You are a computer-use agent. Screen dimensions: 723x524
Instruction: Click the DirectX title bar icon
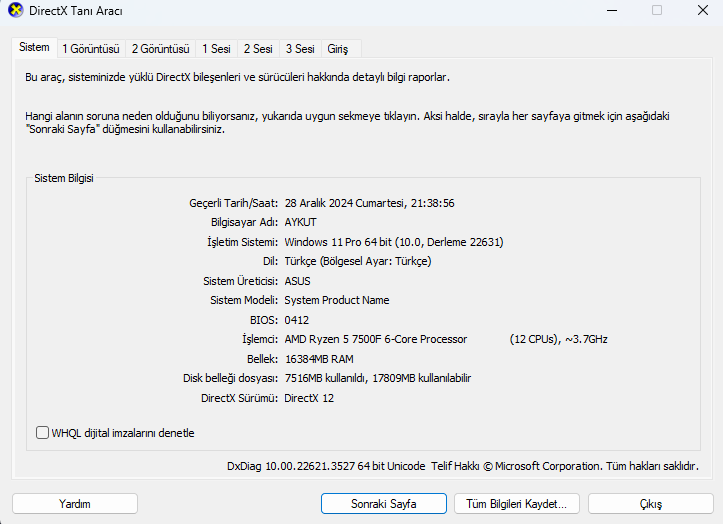pos(15,10)
